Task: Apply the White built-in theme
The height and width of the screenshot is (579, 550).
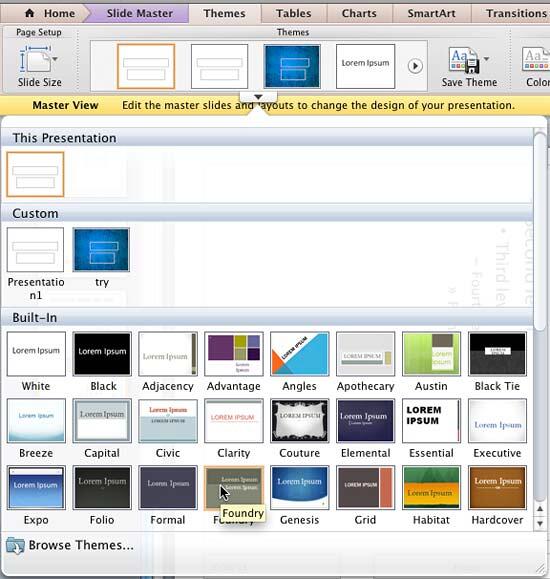Action: click(36, 354)
